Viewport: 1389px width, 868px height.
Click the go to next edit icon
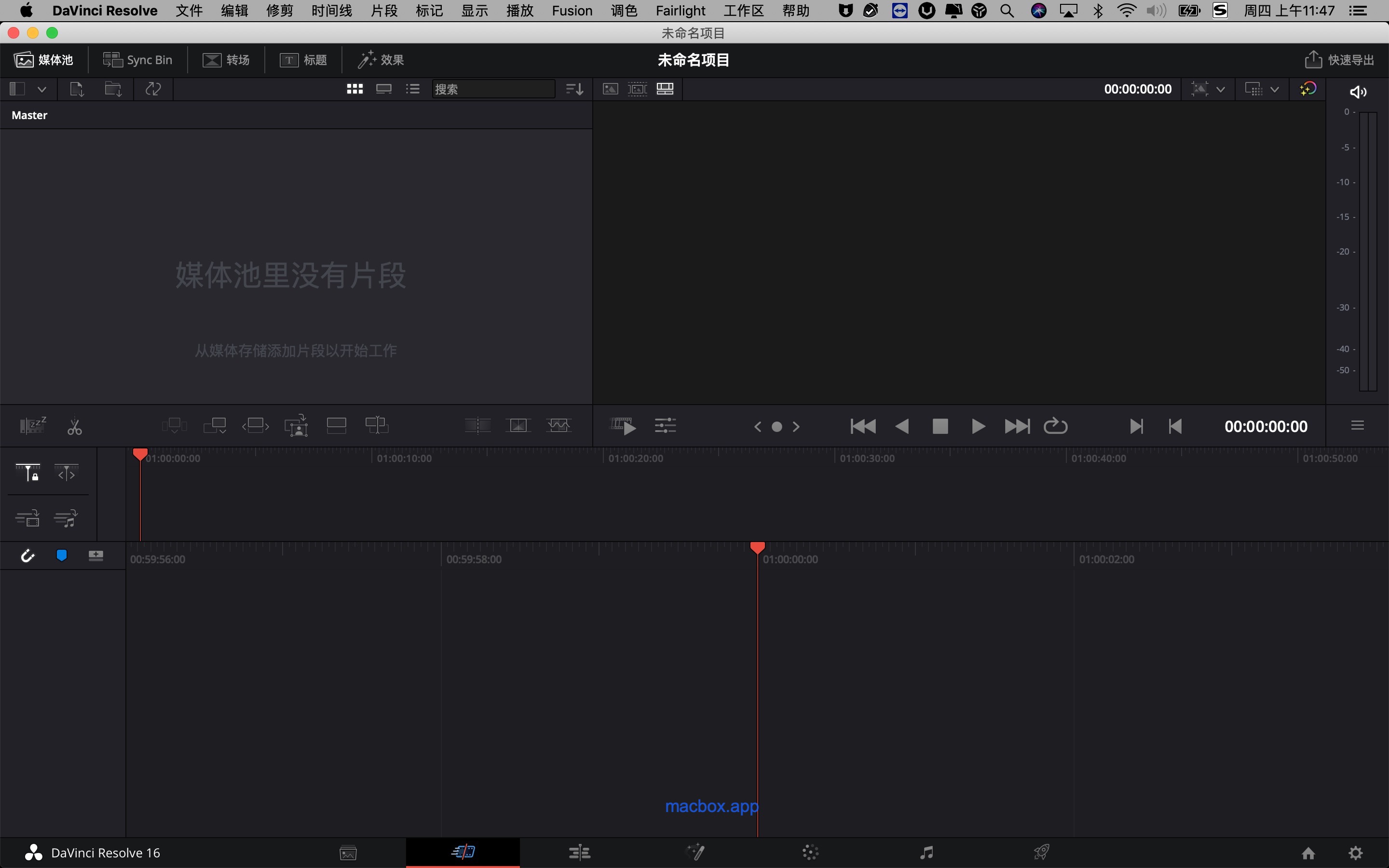[x=1136, y=426]
